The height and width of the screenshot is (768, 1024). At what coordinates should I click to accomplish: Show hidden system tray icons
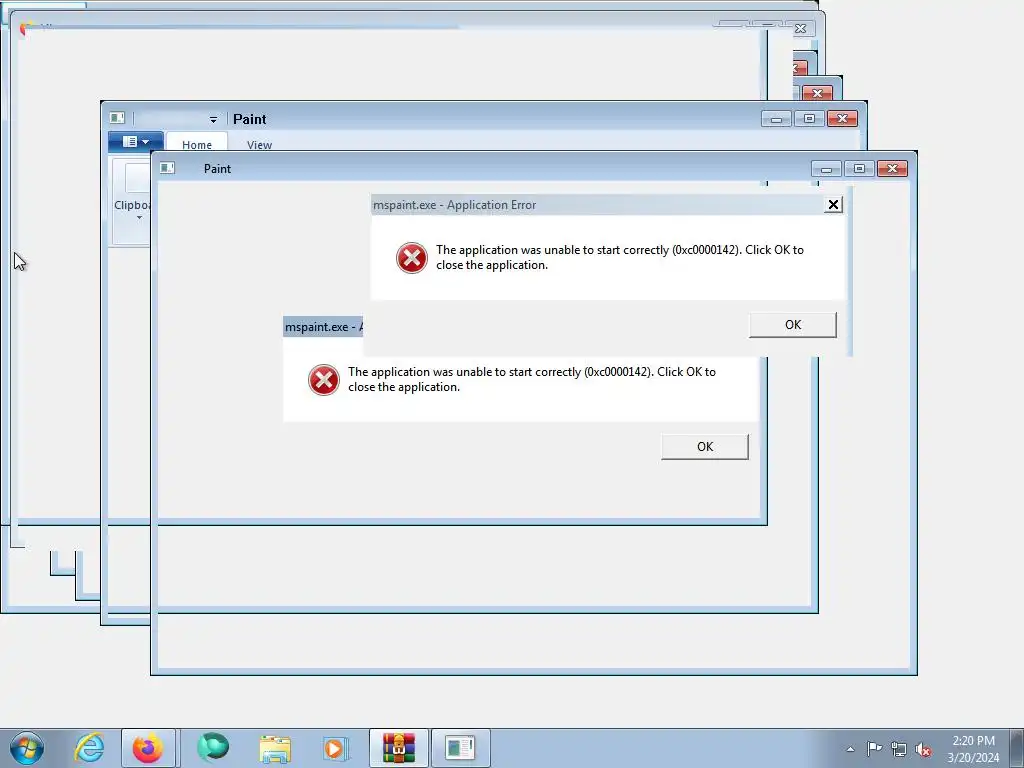tap(850, 749)
